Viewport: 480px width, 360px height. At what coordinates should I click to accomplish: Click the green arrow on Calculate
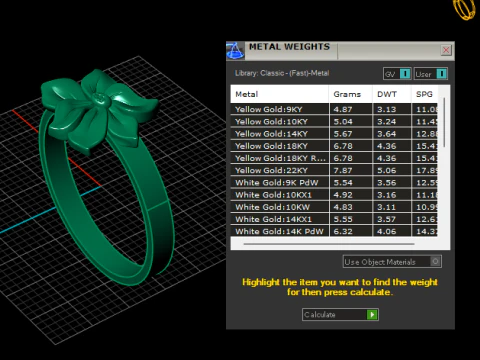372,315
